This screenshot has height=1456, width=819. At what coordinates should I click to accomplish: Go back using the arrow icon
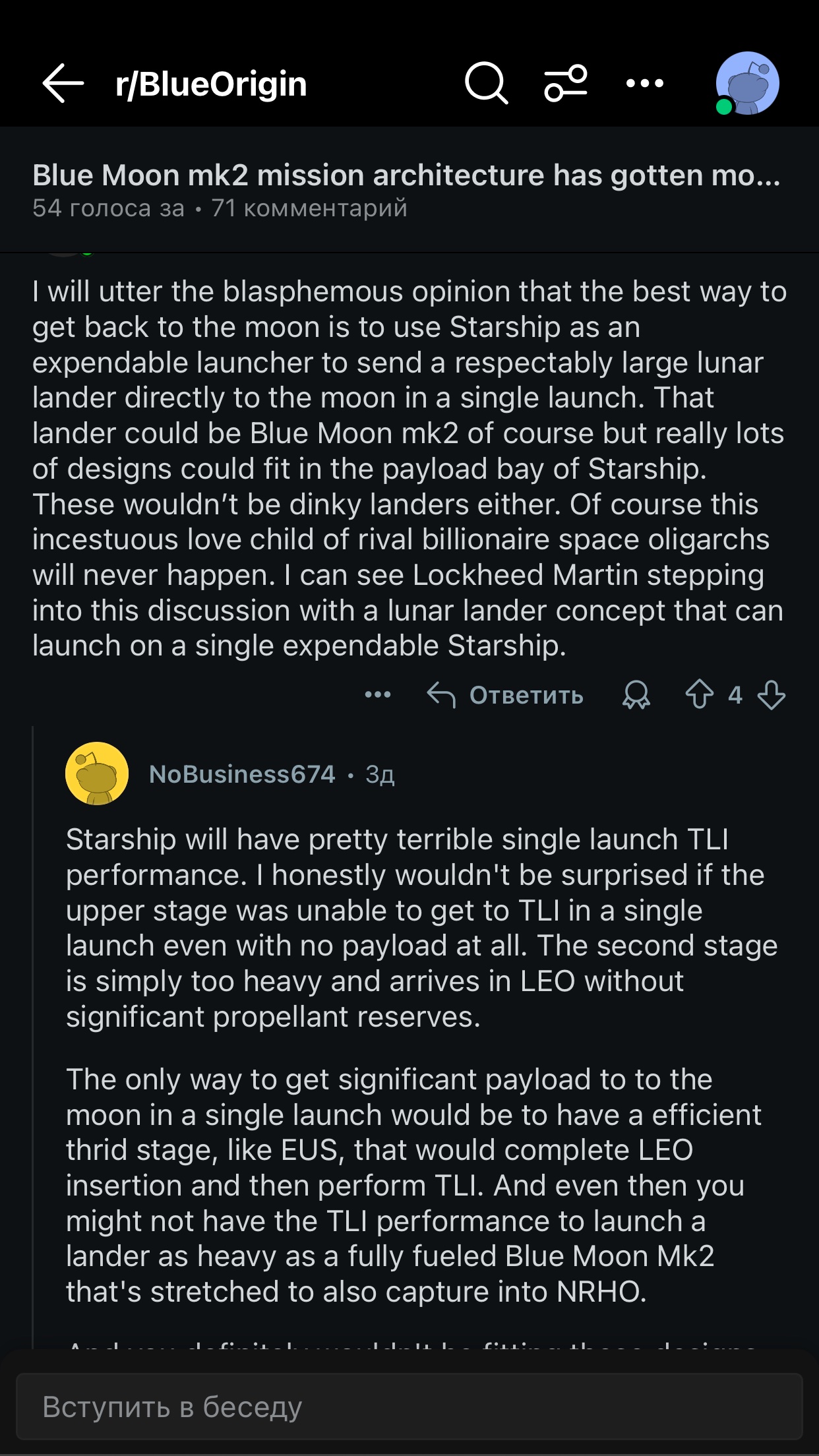point(63,83)
